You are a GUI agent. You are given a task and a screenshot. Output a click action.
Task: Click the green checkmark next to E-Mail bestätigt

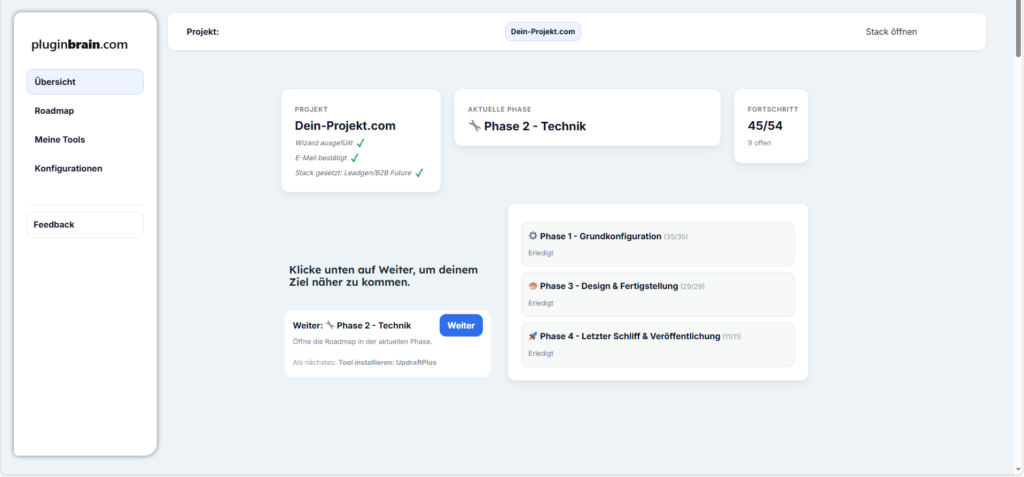pos(355,157)
